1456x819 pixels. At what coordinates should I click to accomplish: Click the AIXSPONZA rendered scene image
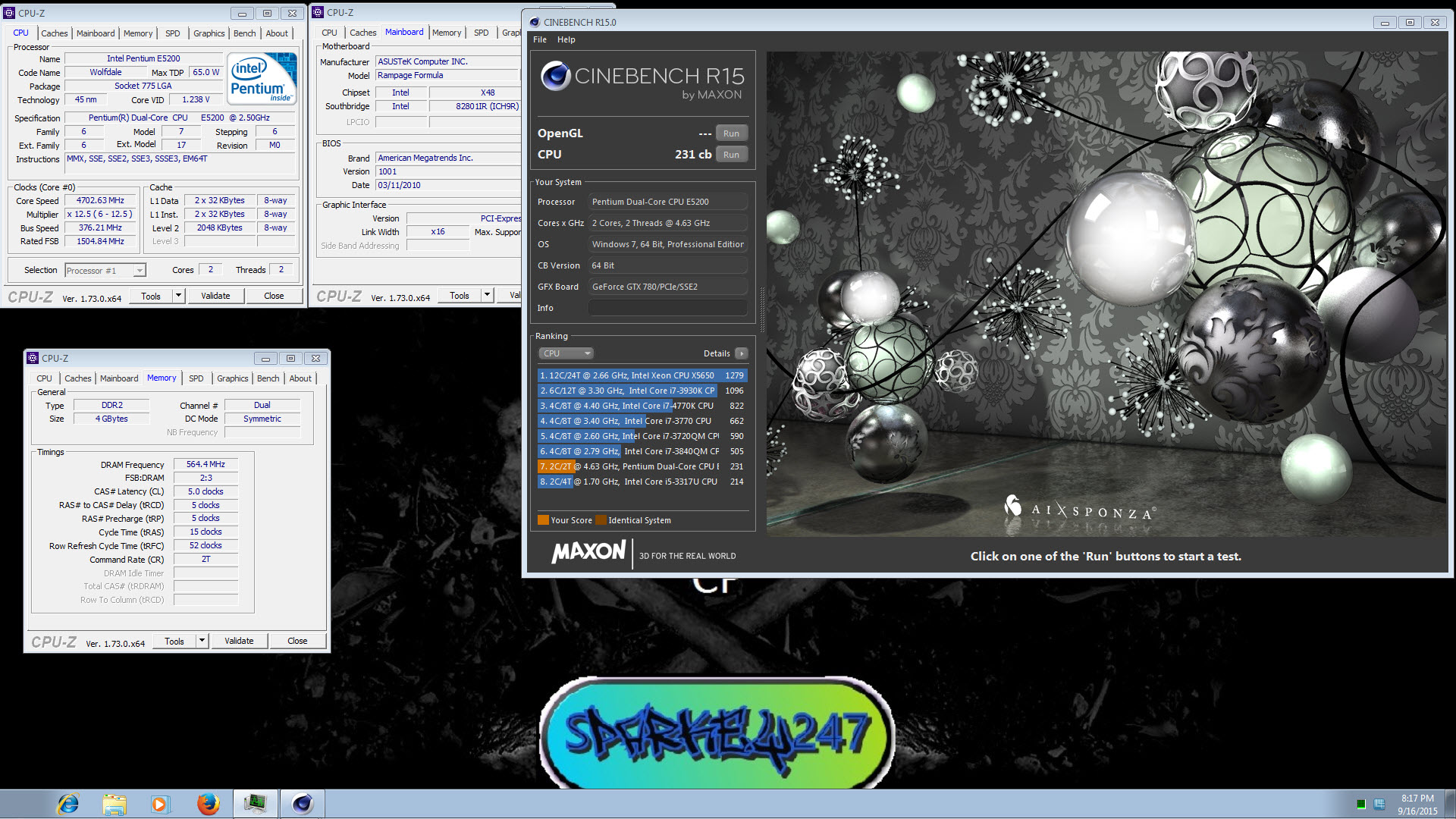coord(1106,294)
